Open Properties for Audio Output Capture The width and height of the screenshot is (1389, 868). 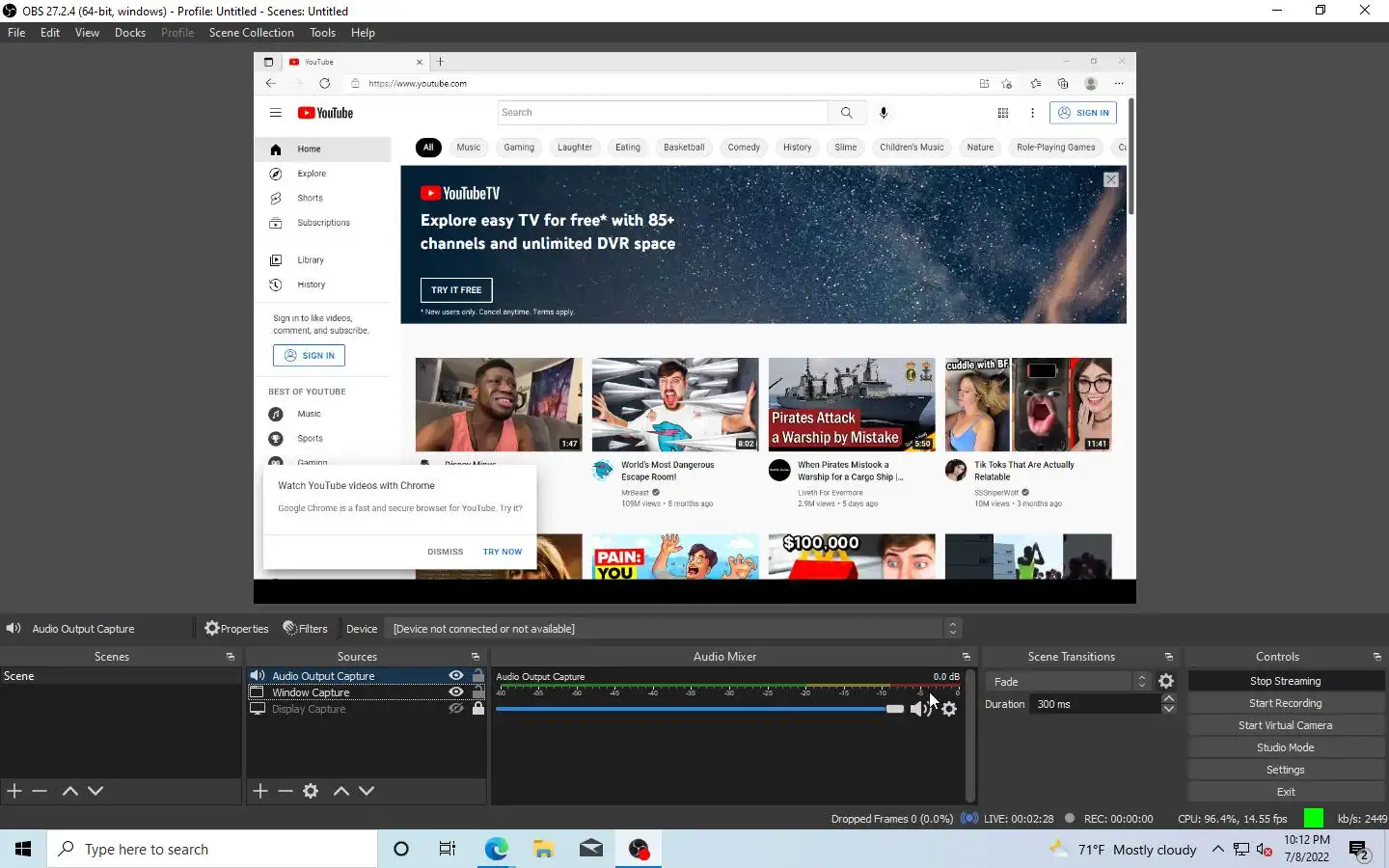click(236, 629)
